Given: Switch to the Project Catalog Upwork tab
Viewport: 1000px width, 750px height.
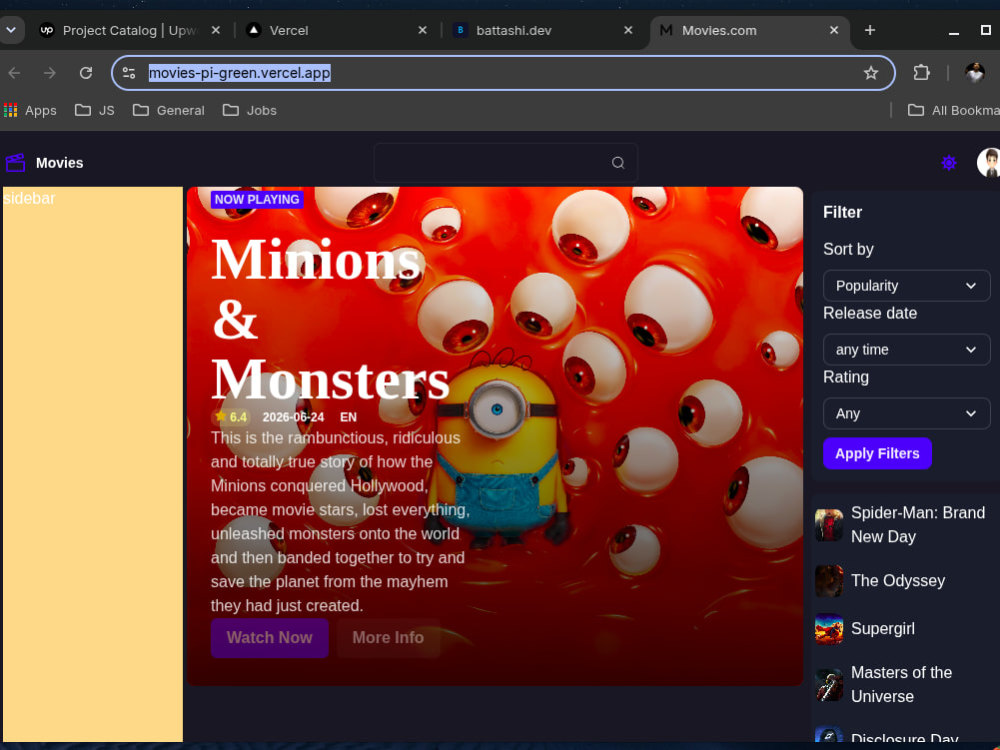Looking at the screenshot, I should click(129, 30).
